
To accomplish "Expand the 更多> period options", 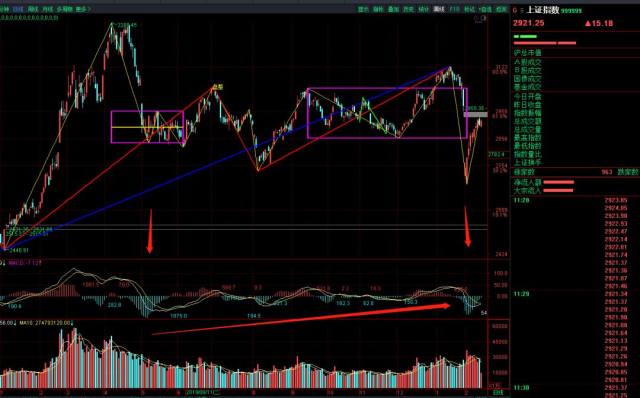I will tap(83, 9).
